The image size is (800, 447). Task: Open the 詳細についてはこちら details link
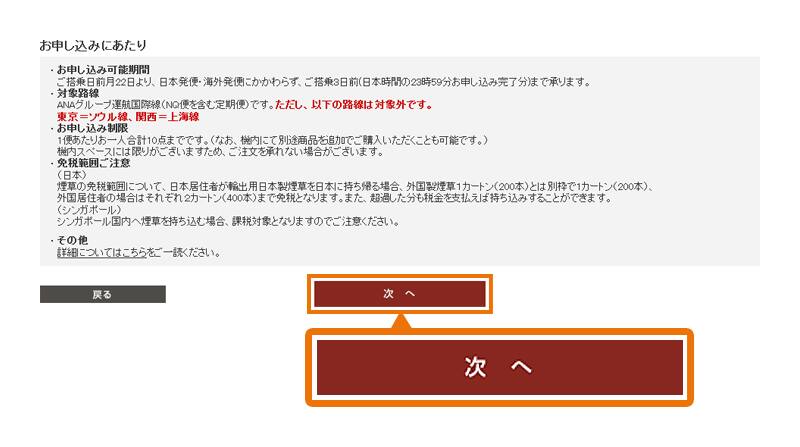pos(102,253)
